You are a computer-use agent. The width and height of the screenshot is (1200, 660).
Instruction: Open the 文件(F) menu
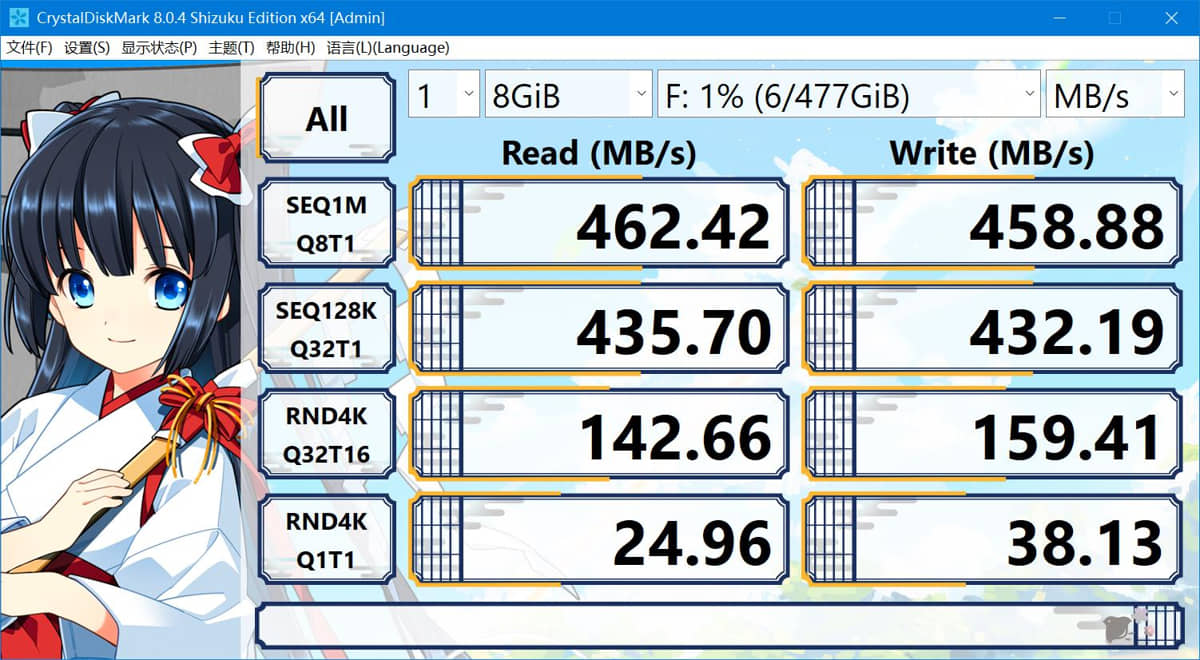pyautogui.click(x=30, y=48)
